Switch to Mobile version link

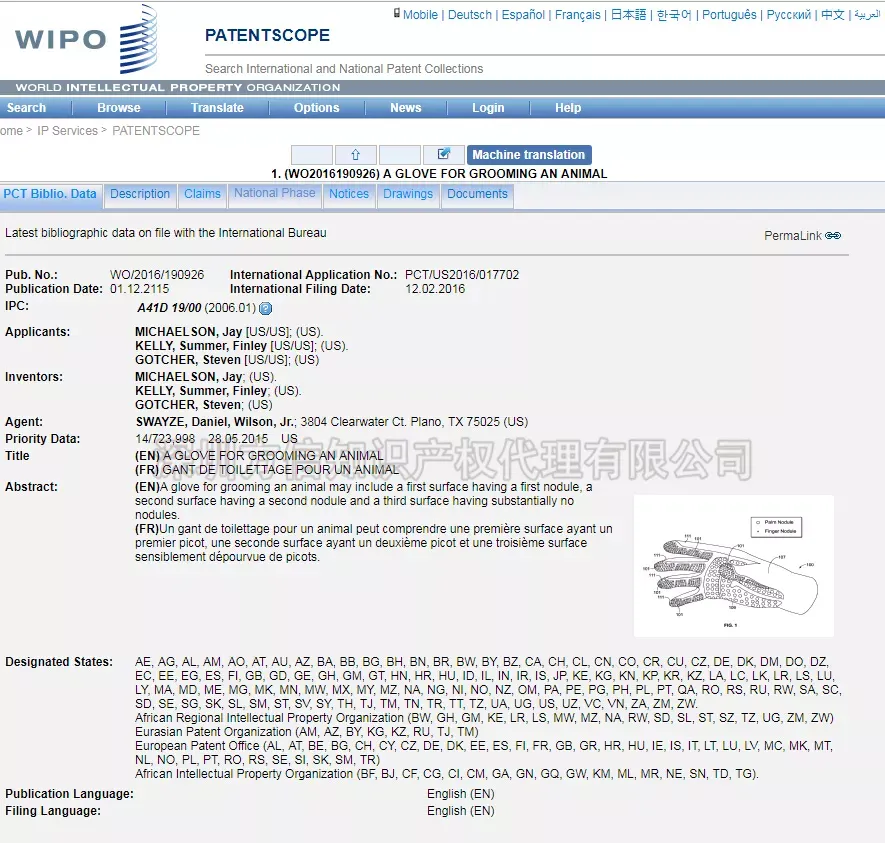tap(420, 15)
